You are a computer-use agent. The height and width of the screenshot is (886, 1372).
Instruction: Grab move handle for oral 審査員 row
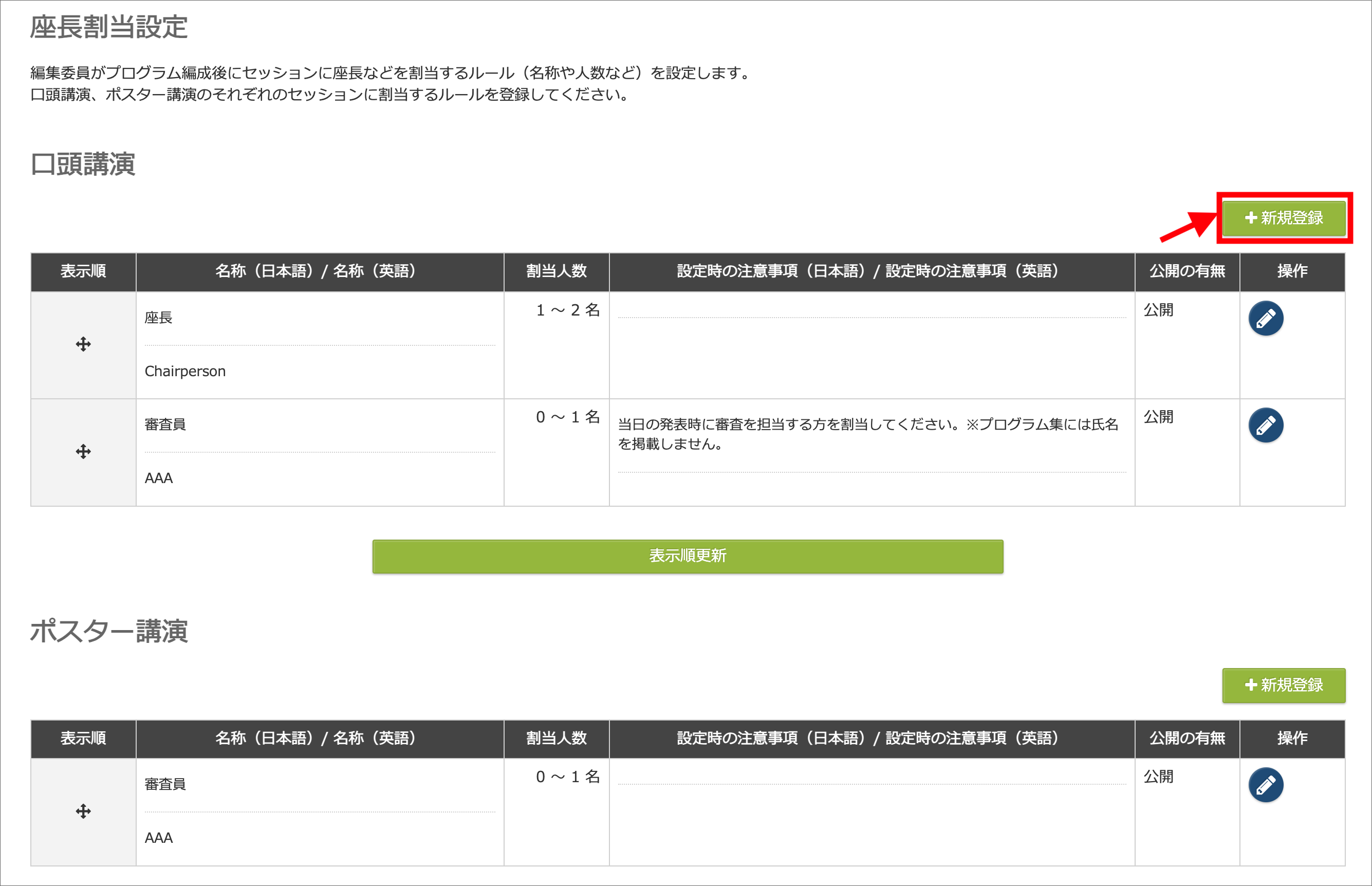click(x=83, y=452)
